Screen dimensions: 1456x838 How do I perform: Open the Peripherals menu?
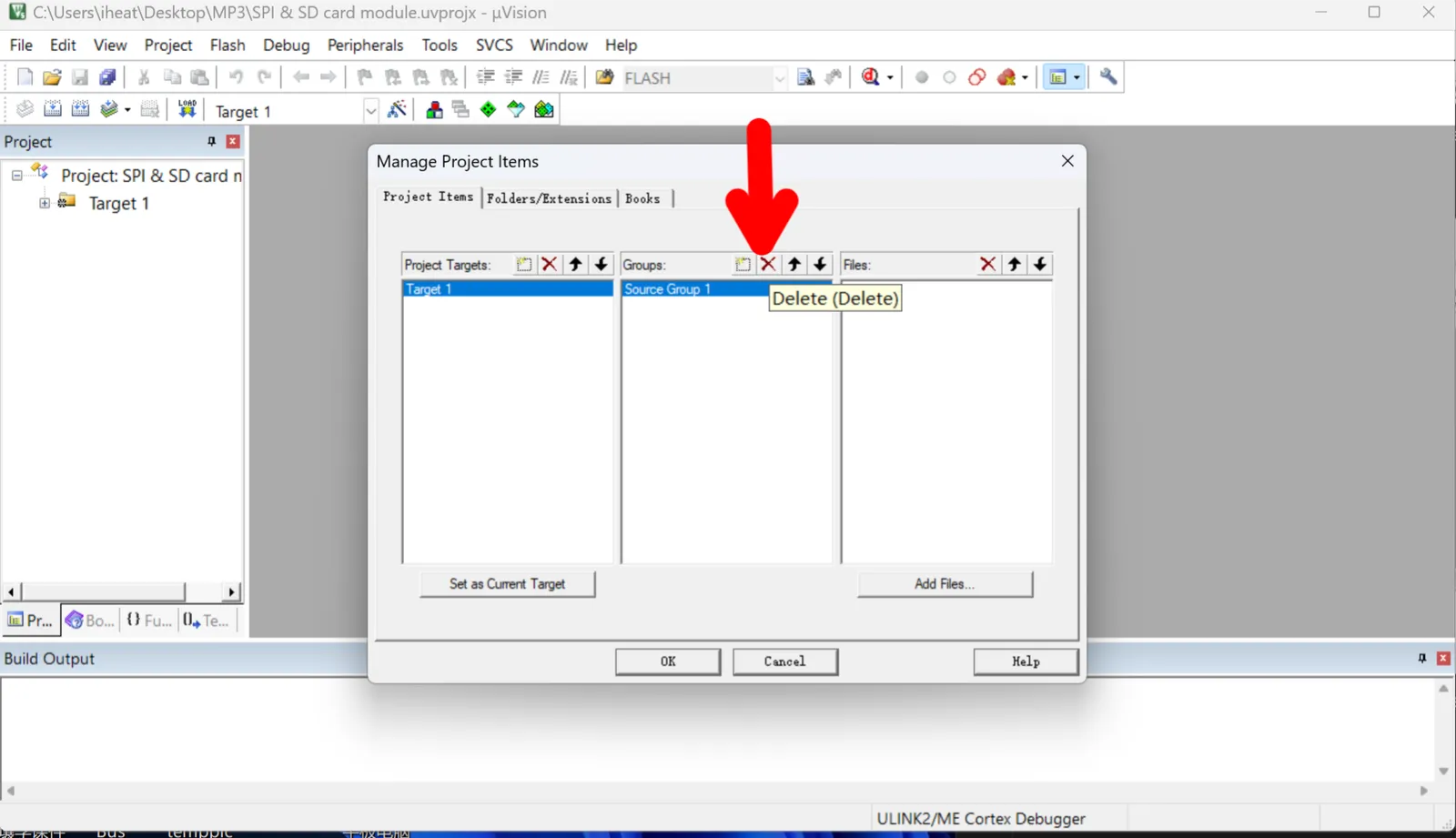click(365, 45)
